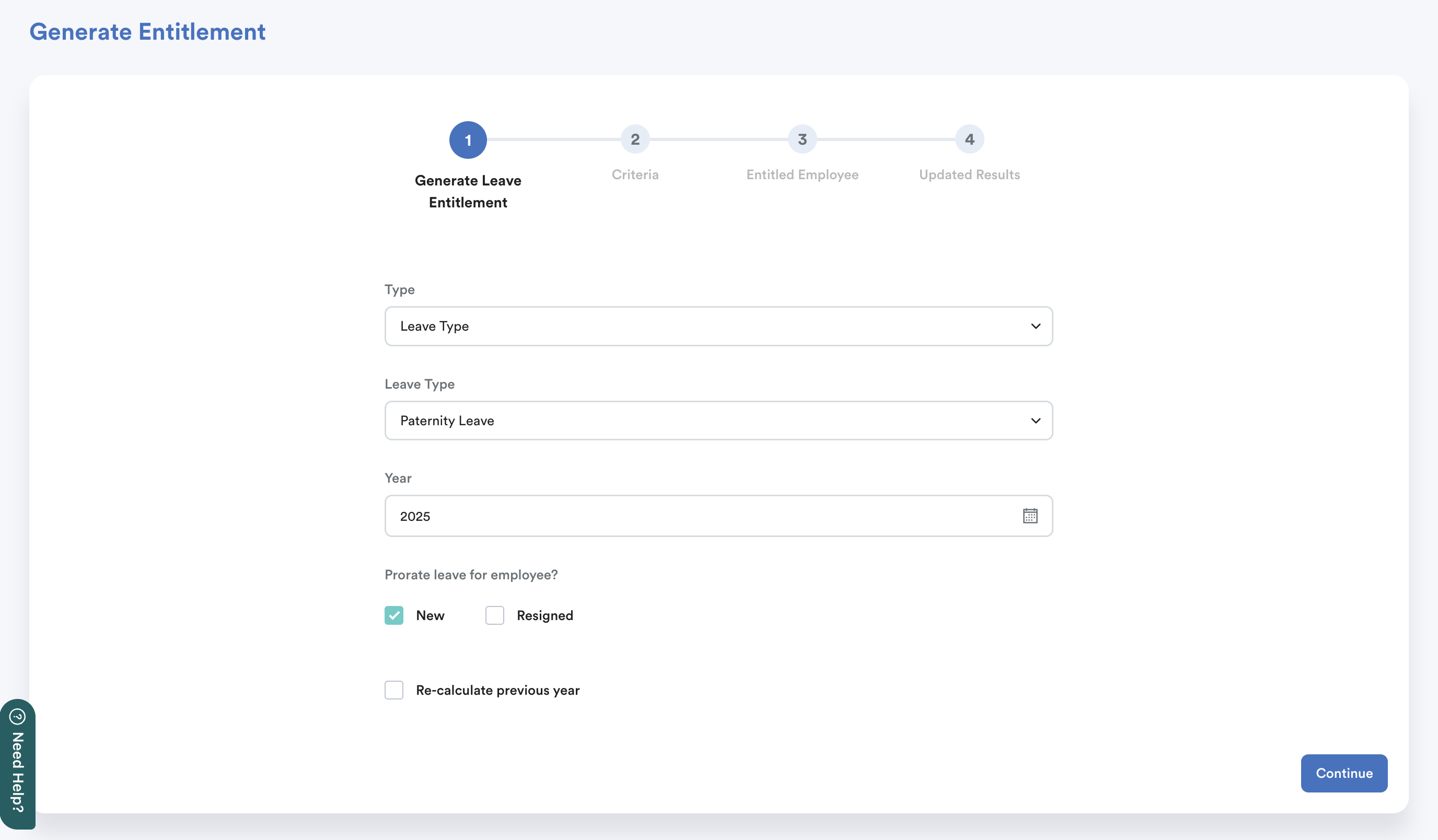Enable the Resigned prorate checkbox

494,615
